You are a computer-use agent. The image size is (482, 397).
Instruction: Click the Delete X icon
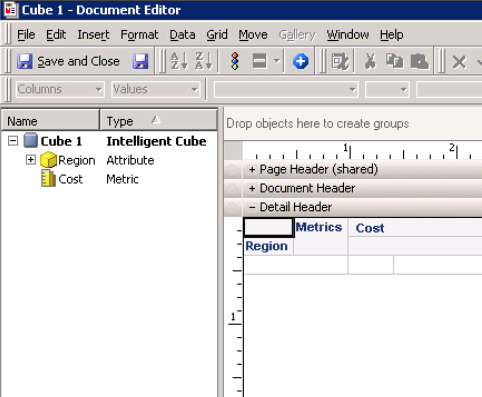[x=459, y=62]
